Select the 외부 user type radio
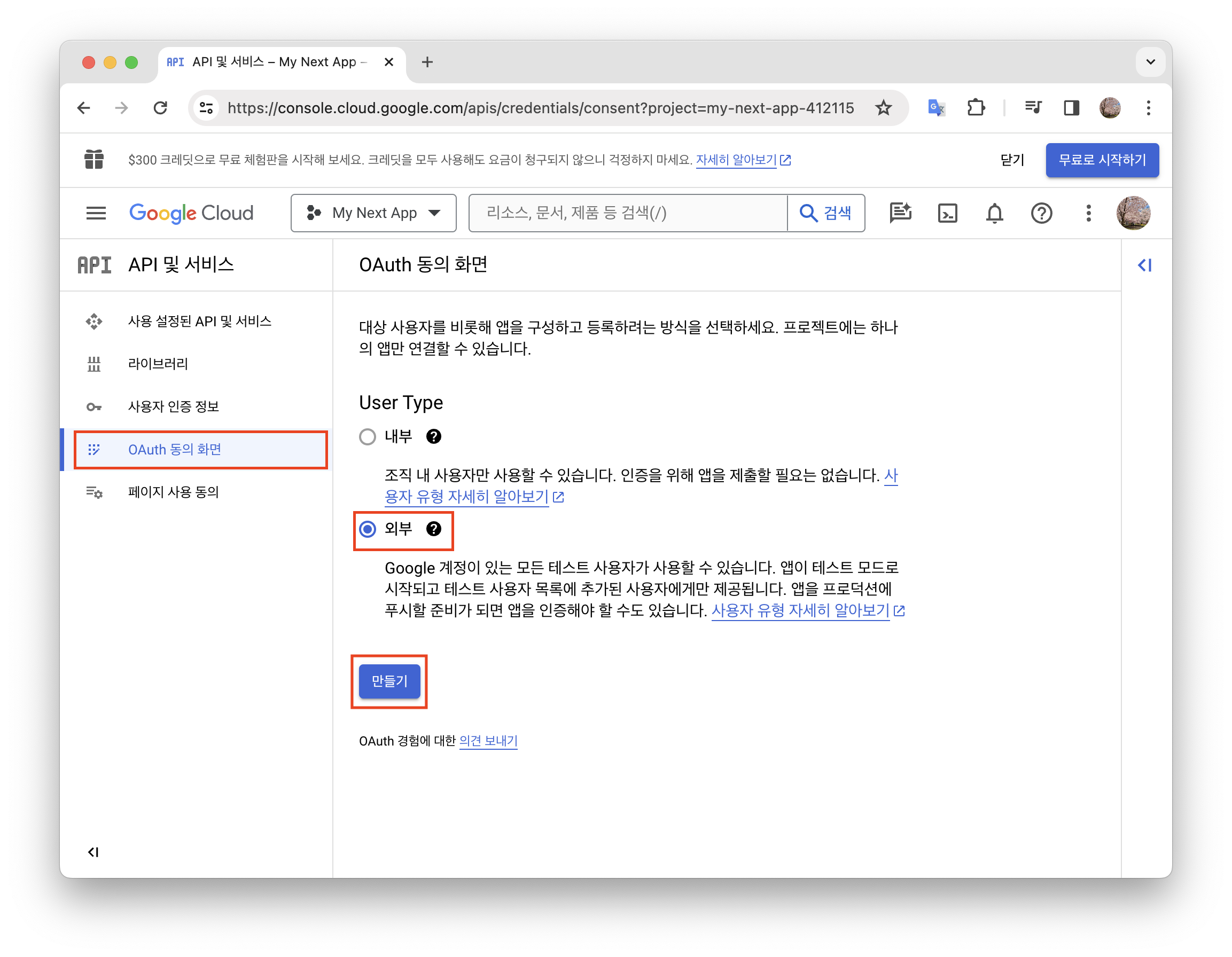1232x957 pixels. point(368,529)
